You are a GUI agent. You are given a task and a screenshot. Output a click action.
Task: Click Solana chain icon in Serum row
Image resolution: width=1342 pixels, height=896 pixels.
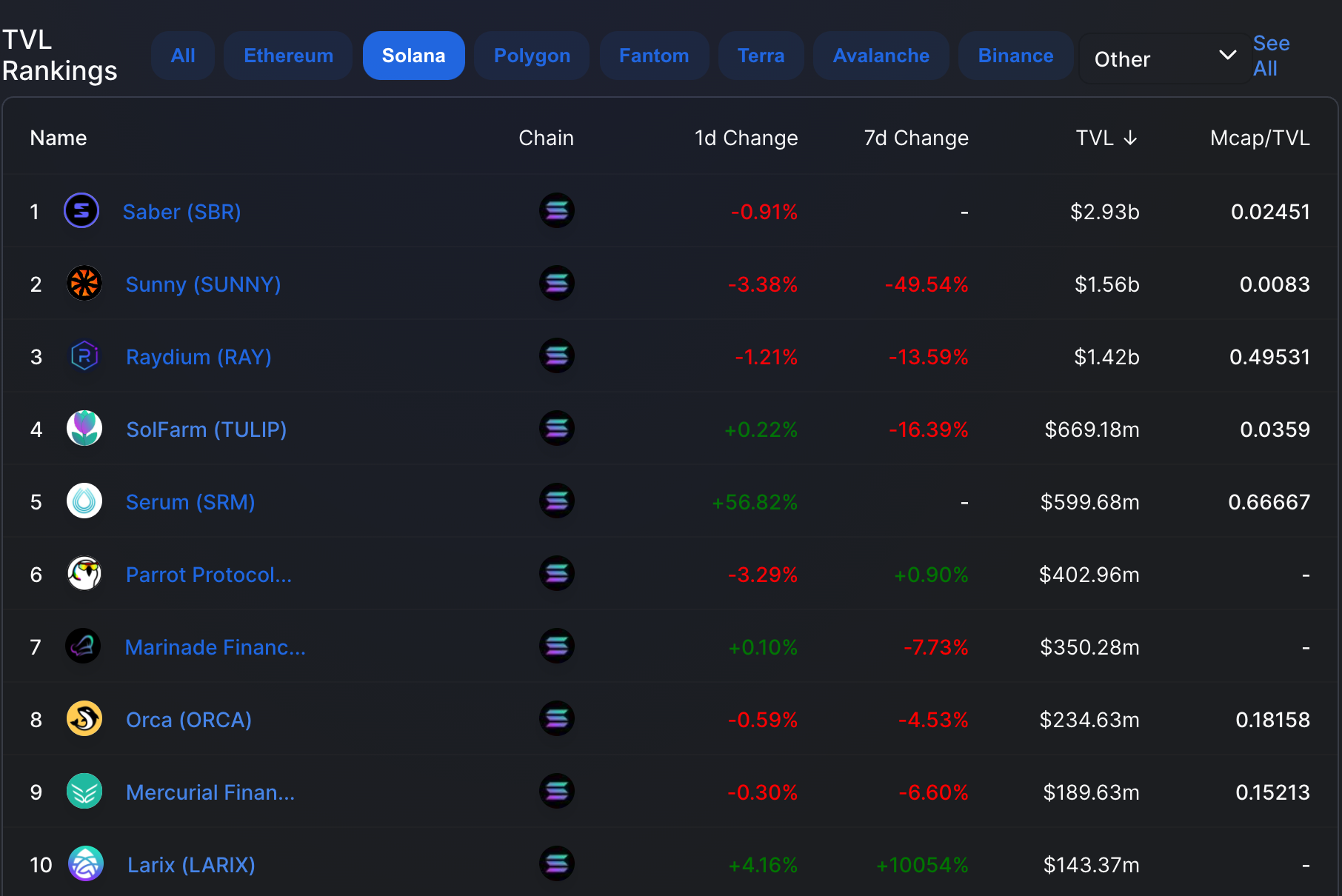coord(557,501)
